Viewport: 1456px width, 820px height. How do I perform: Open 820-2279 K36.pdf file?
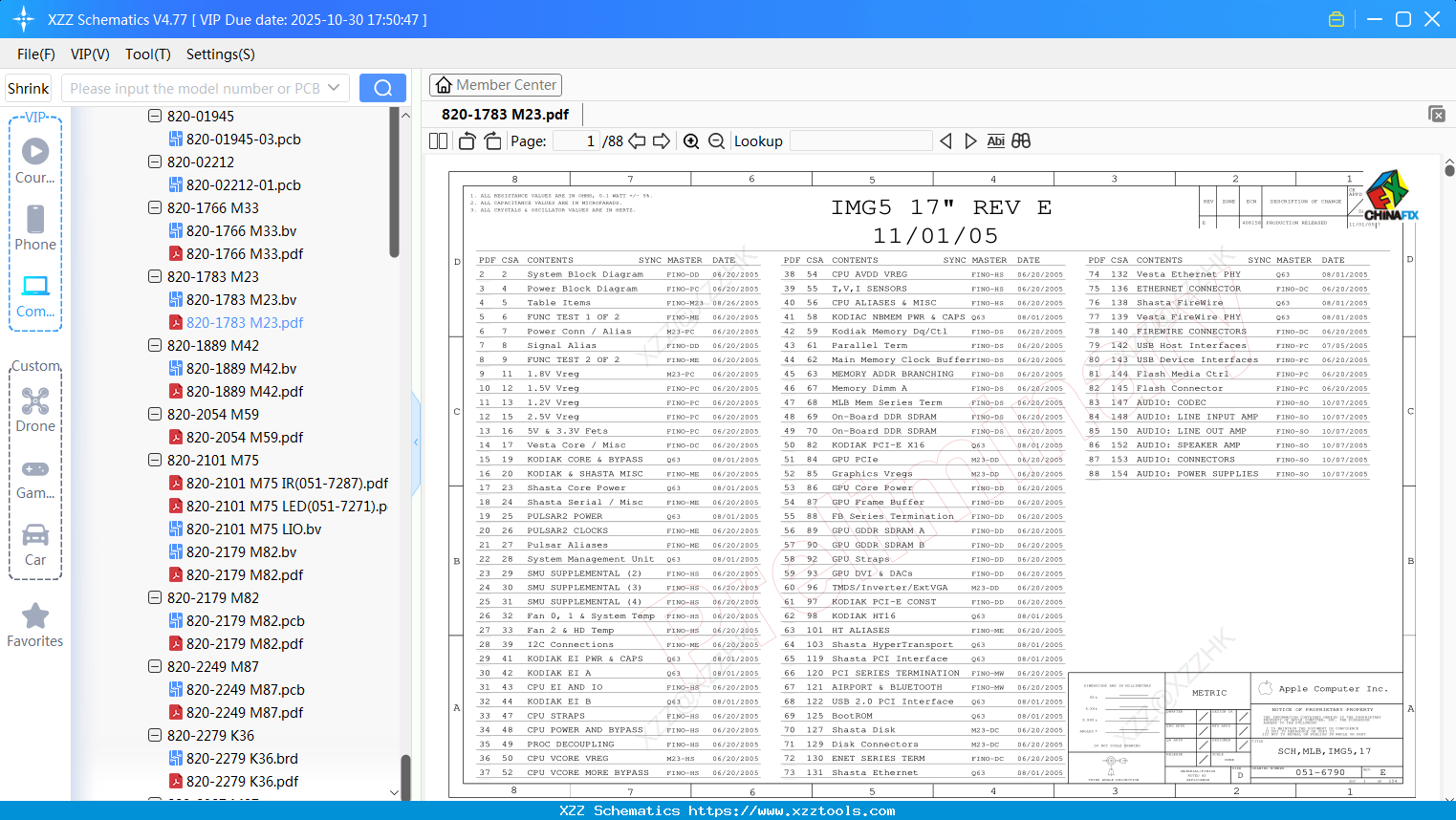[233, 781]
